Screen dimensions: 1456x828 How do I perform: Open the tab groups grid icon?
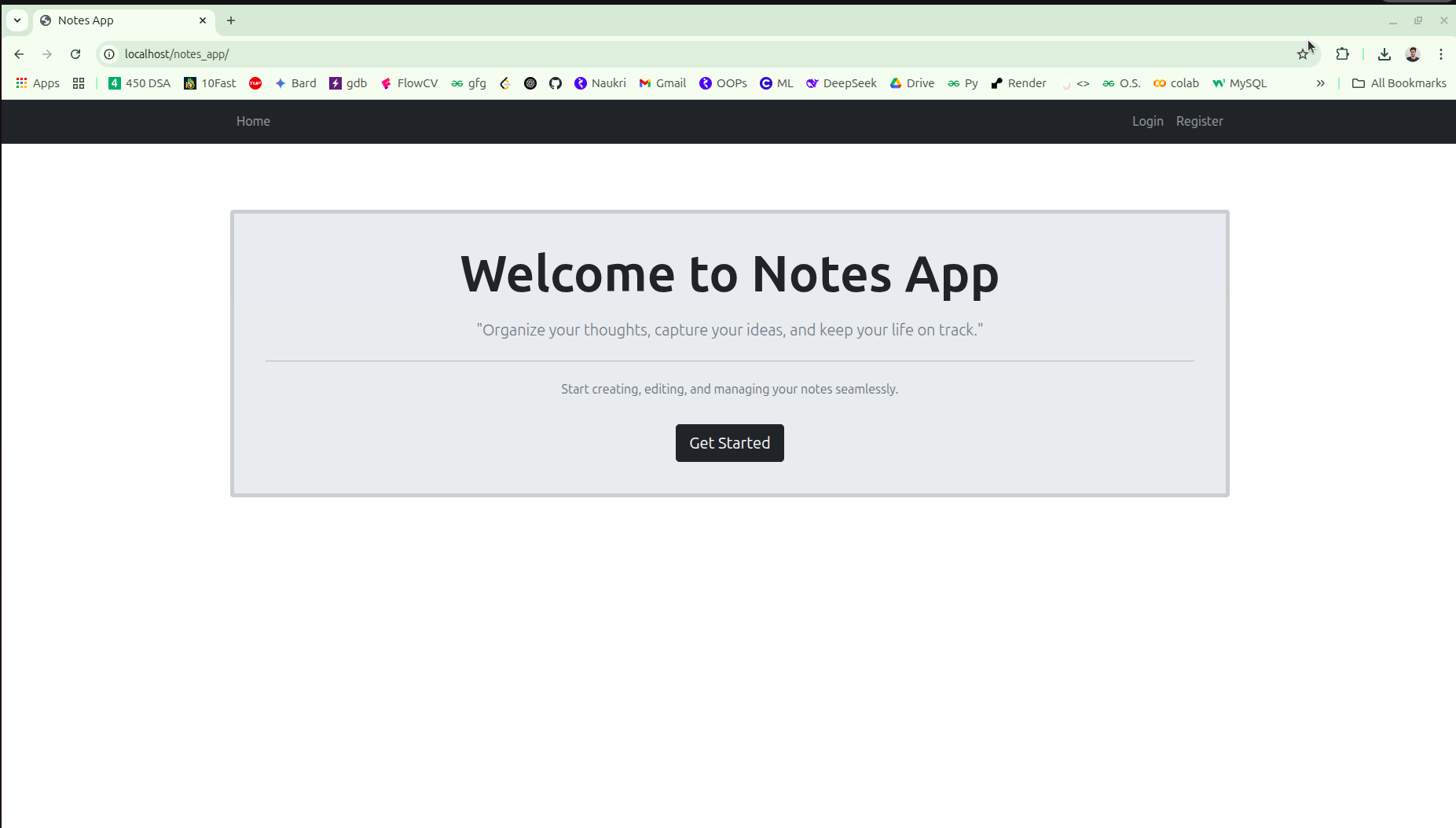click(x=79, y=83)
